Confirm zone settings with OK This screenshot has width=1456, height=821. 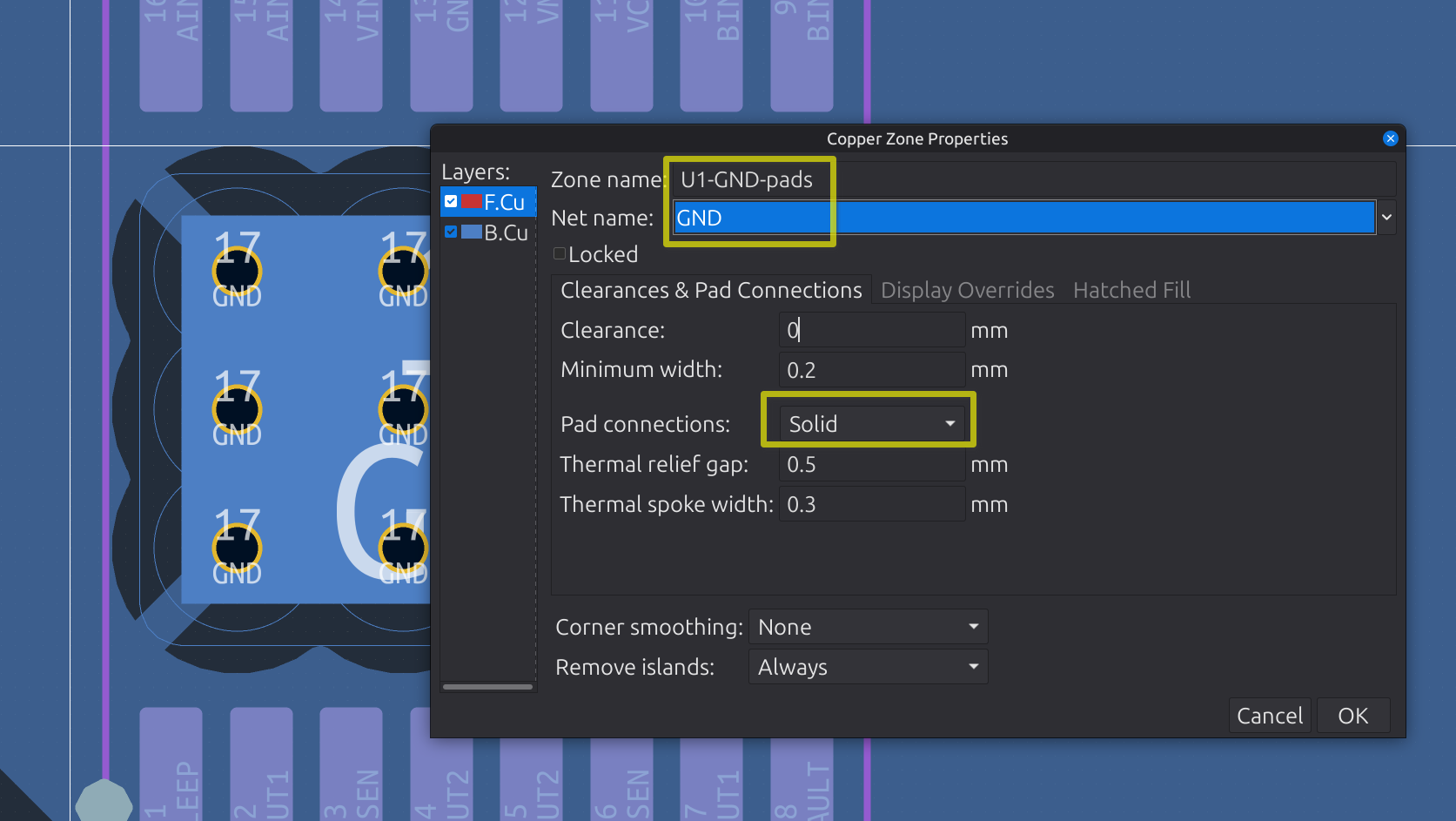[1353, 716]
